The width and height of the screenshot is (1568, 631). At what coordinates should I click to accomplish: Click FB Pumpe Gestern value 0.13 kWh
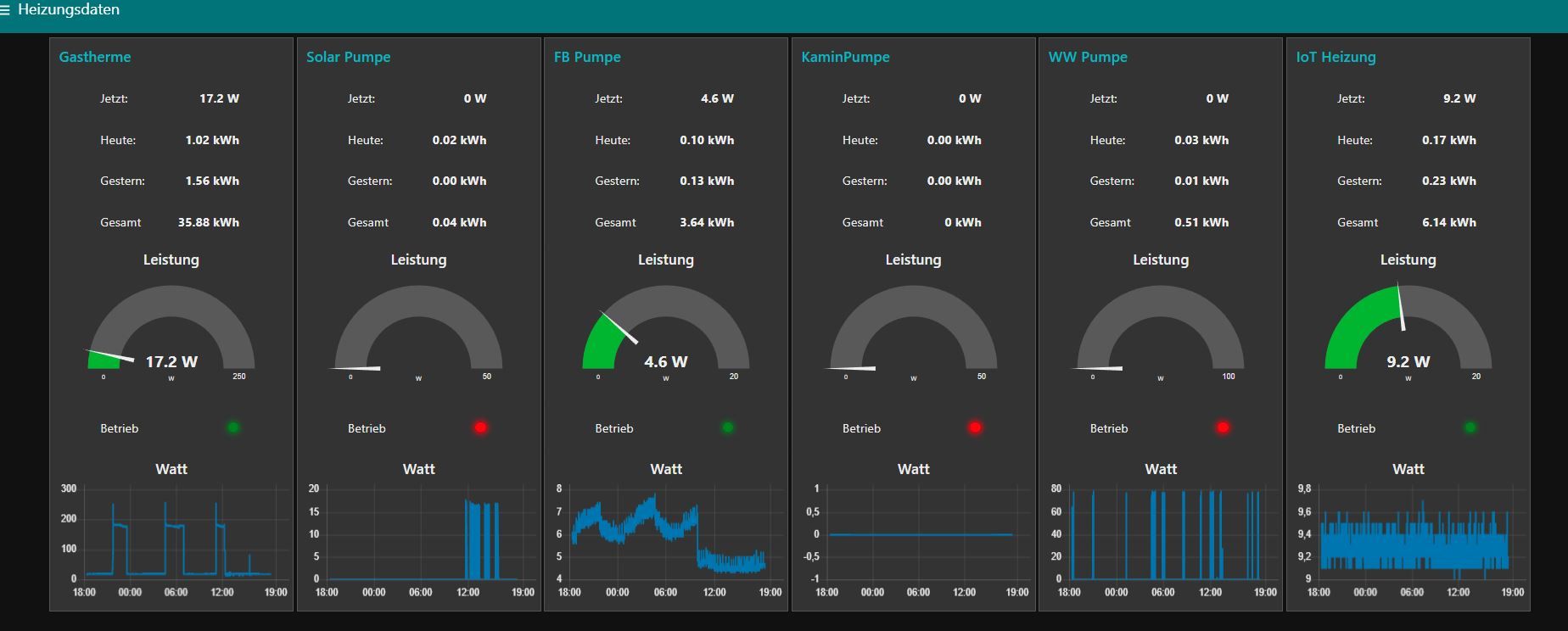click(x=707, y=181)
